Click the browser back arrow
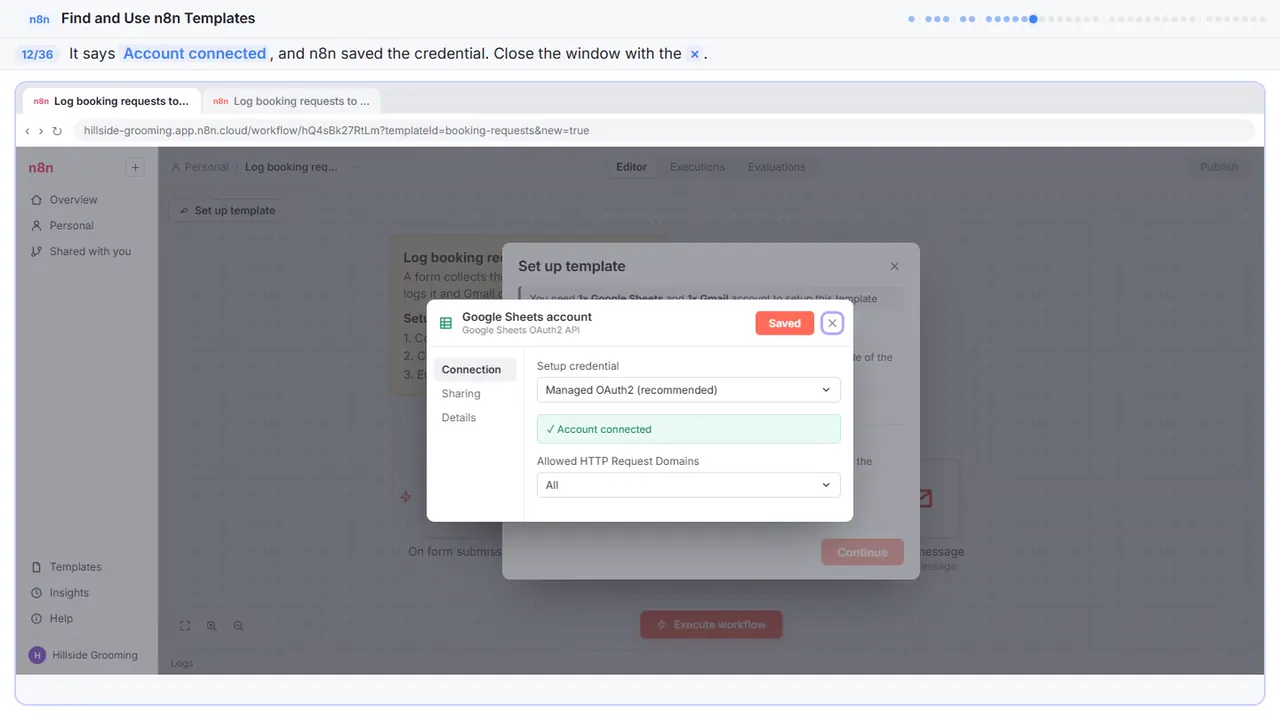 point(28,131)
